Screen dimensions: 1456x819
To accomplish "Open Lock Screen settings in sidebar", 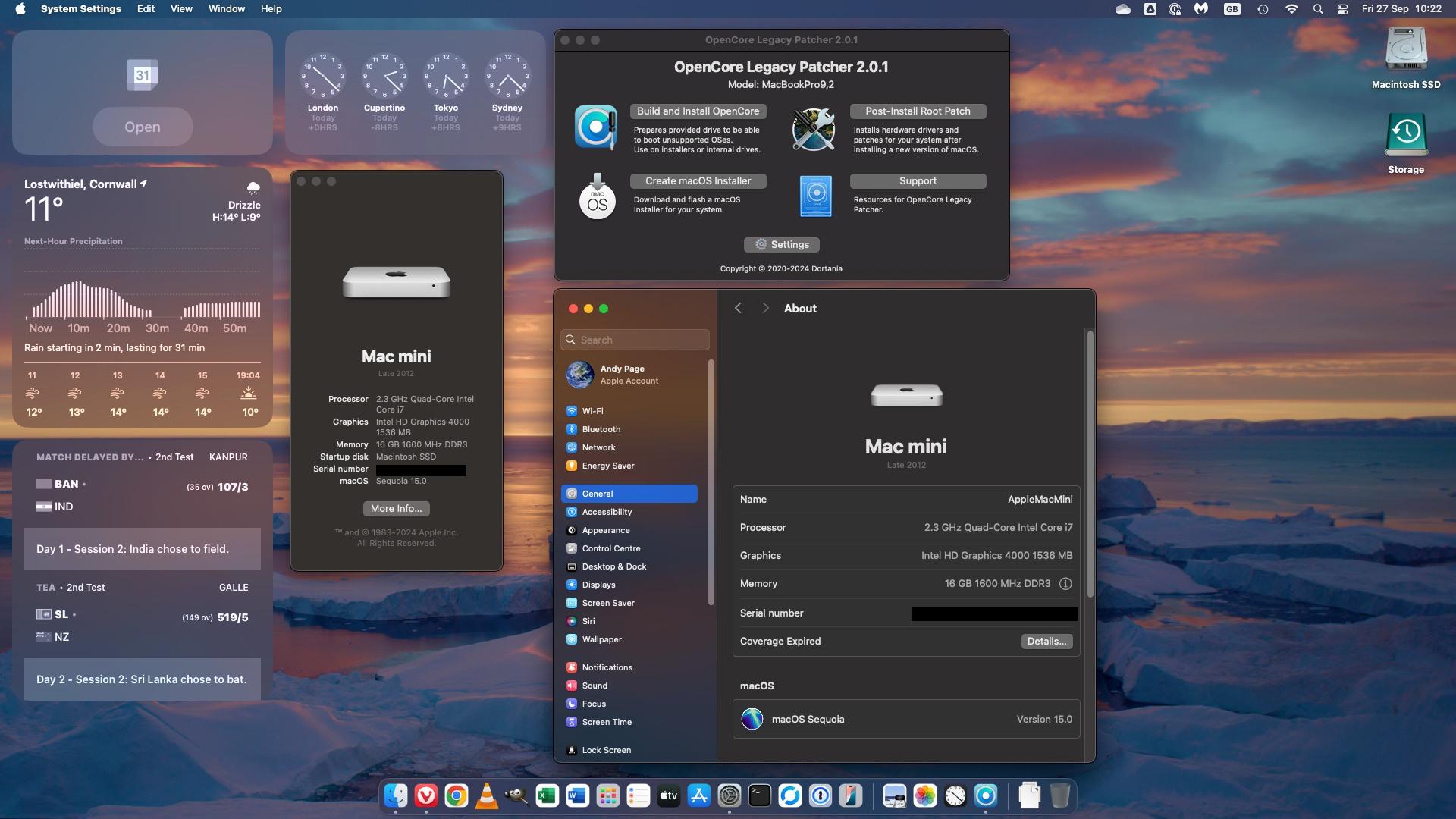I will [x=629, y=750].
